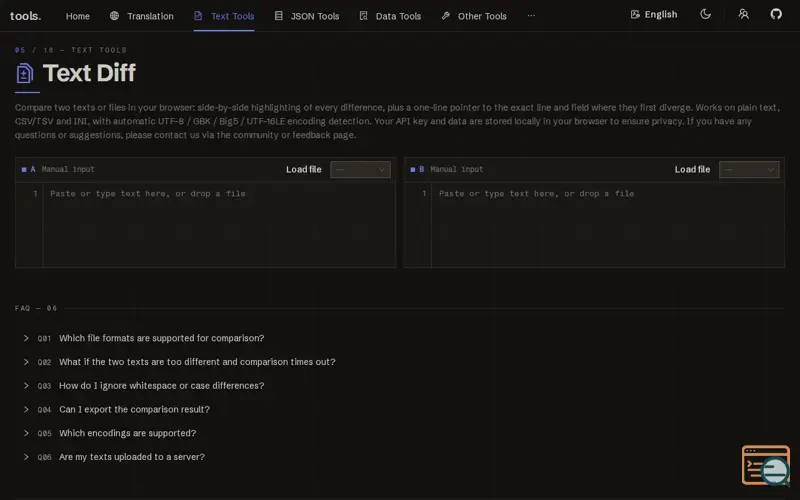800x500 pixels.
Task: Open the user account icon
Action: click(x=743, y=14)
